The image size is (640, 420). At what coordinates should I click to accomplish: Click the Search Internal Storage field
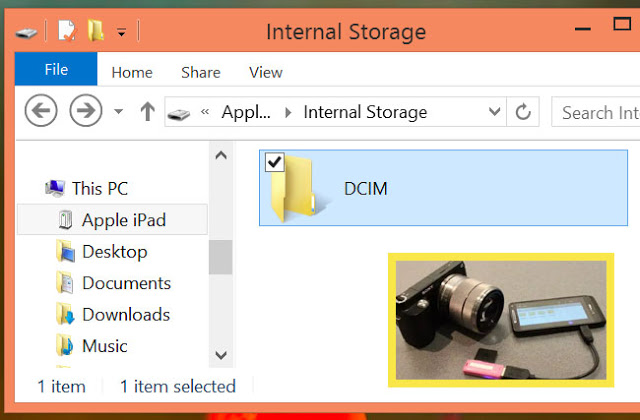596,112
